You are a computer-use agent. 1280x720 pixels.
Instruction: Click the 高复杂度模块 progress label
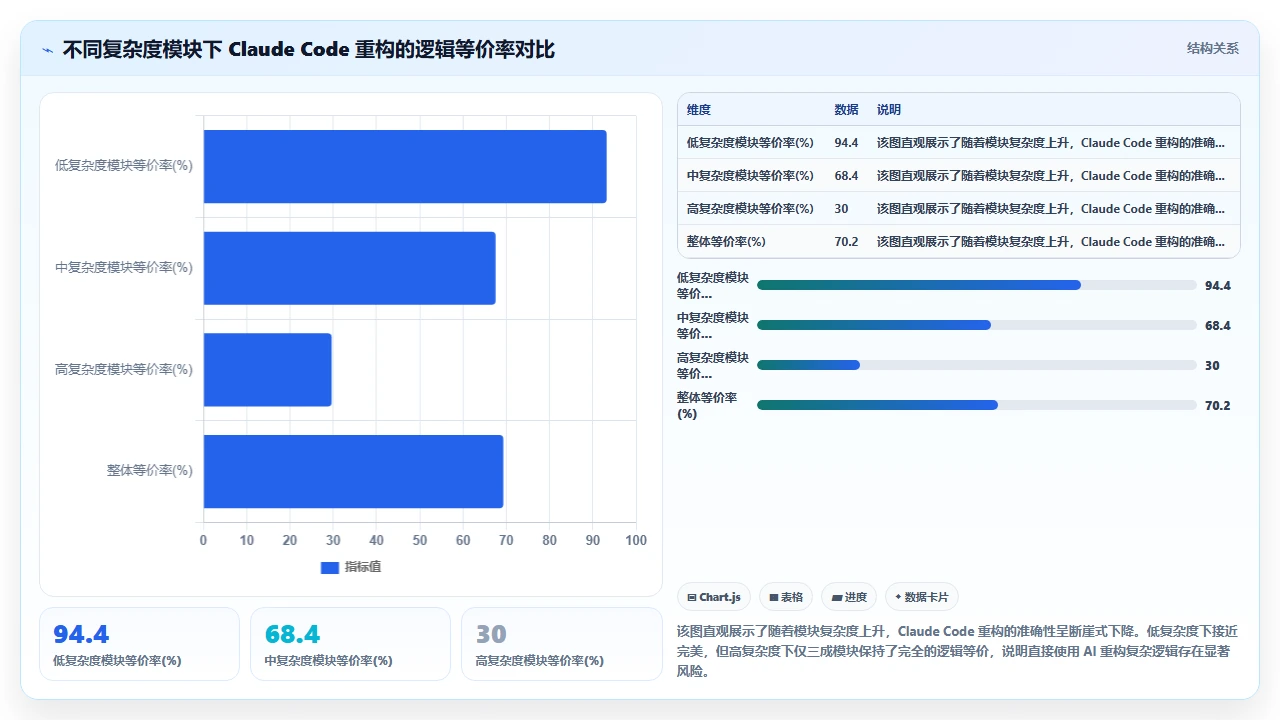(x=713, y=365)
